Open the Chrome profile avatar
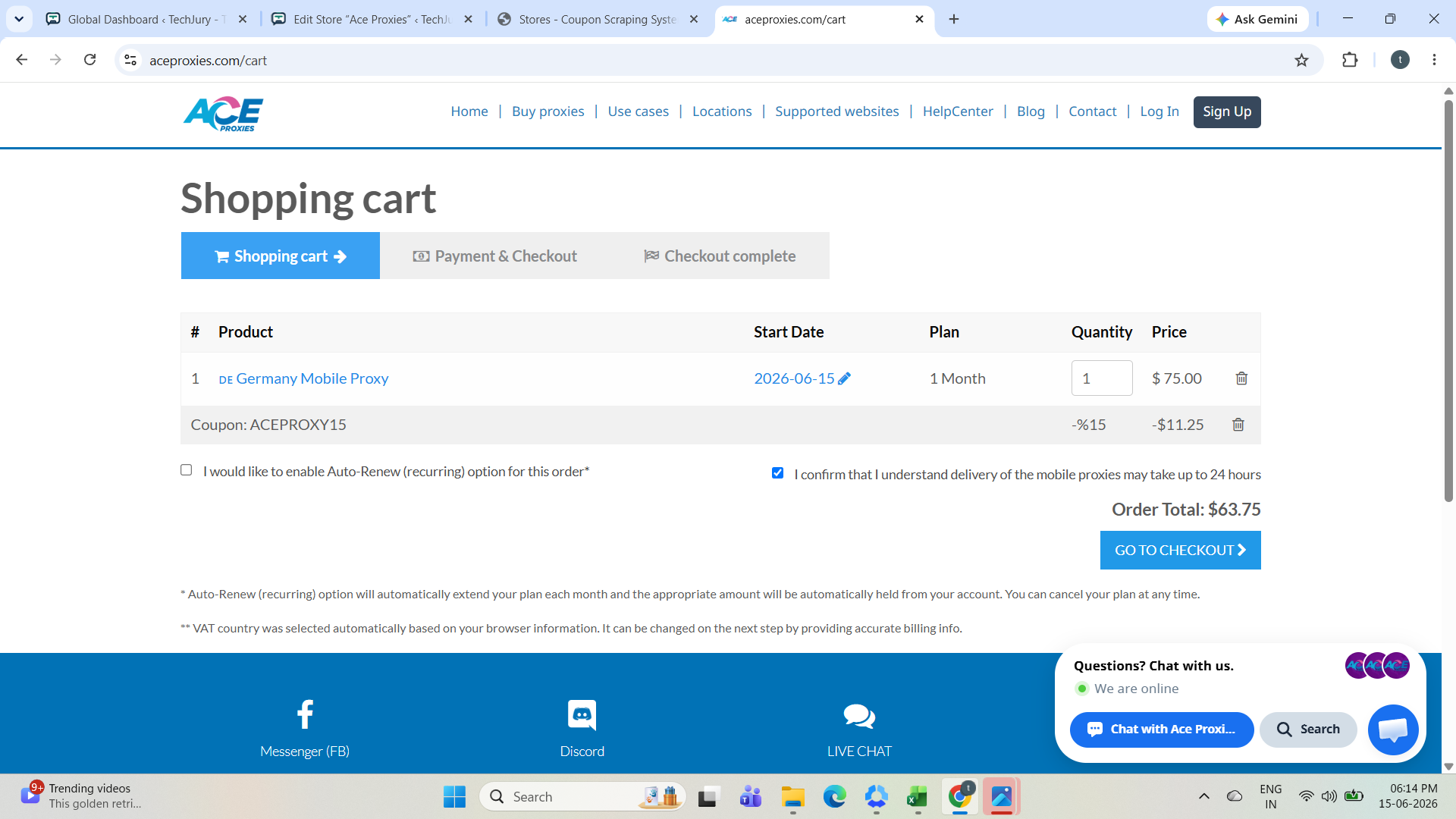 tap(1400, 60)
